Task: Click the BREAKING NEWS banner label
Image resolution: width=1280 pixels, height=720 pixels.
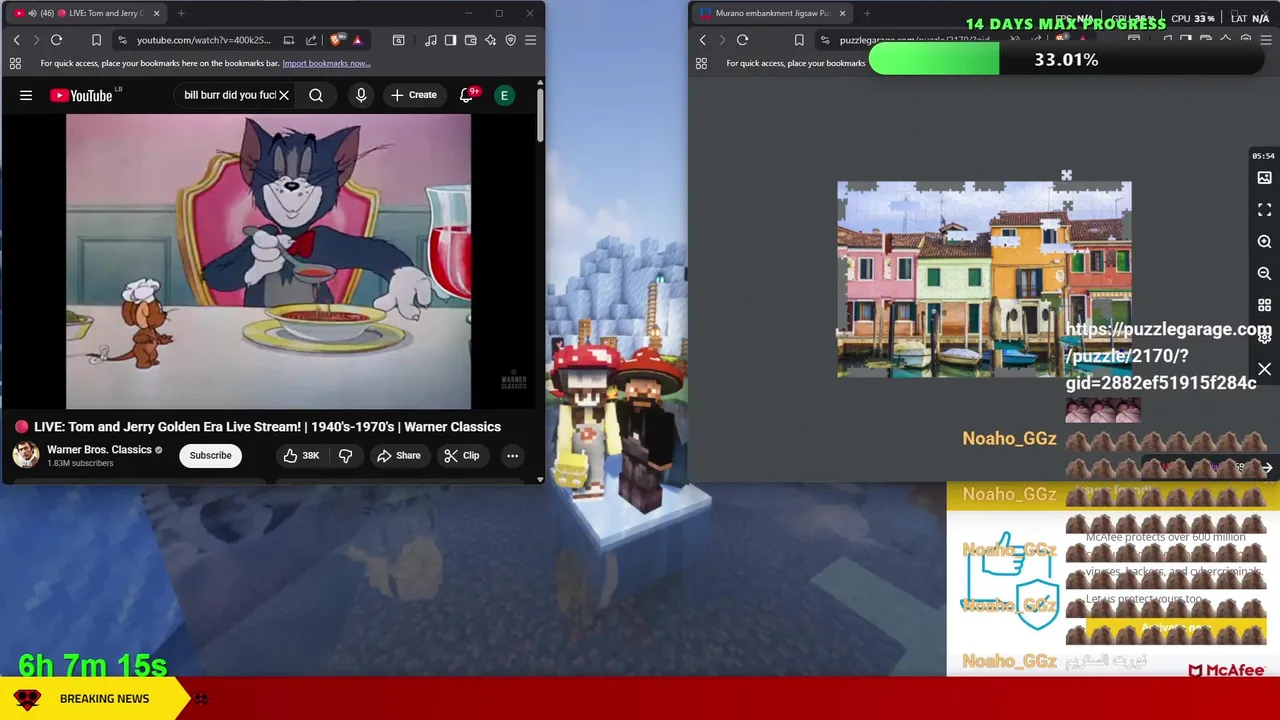Action: pos(104,698)
